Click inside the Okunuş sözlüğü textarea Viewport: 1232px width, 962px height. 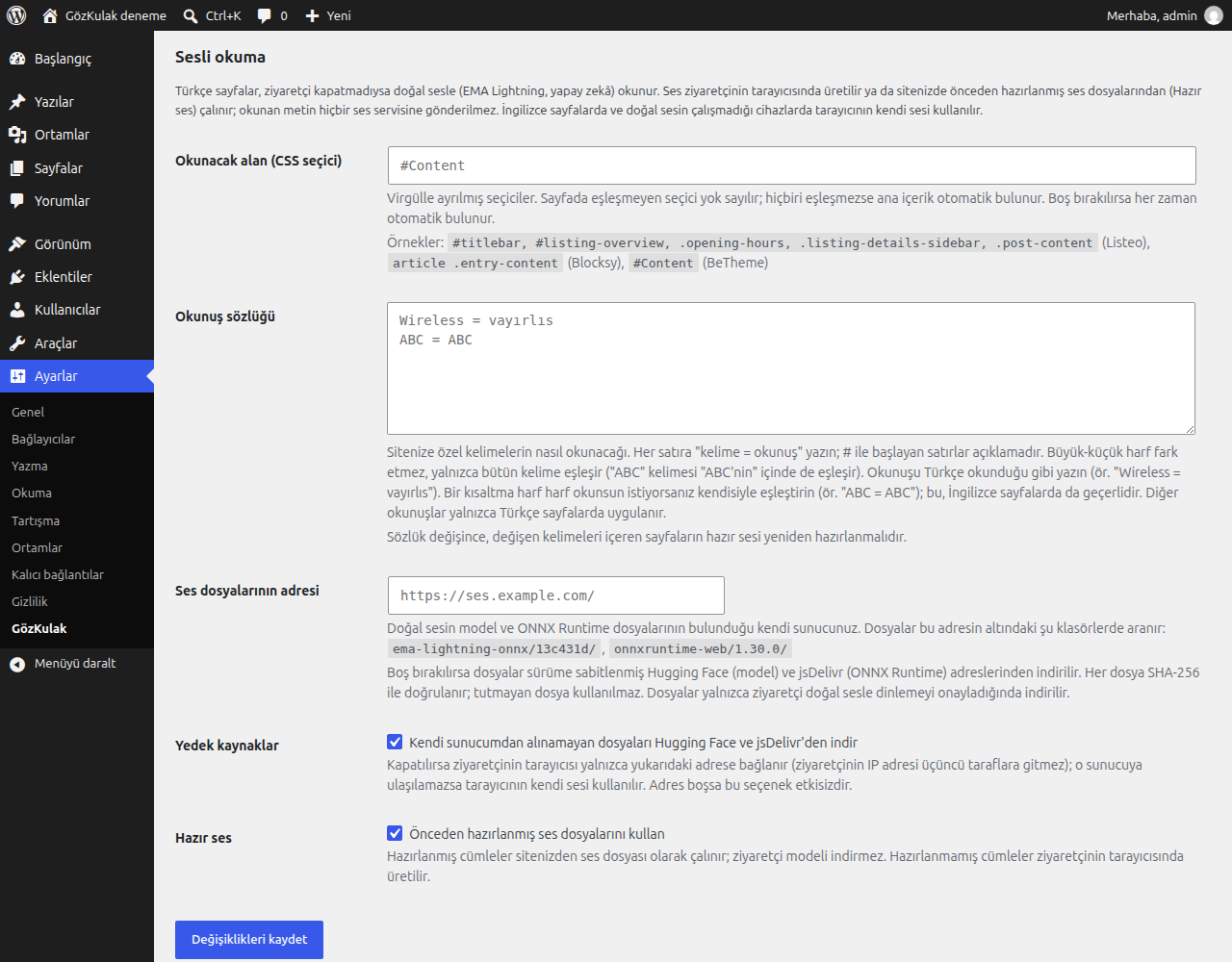791,368
